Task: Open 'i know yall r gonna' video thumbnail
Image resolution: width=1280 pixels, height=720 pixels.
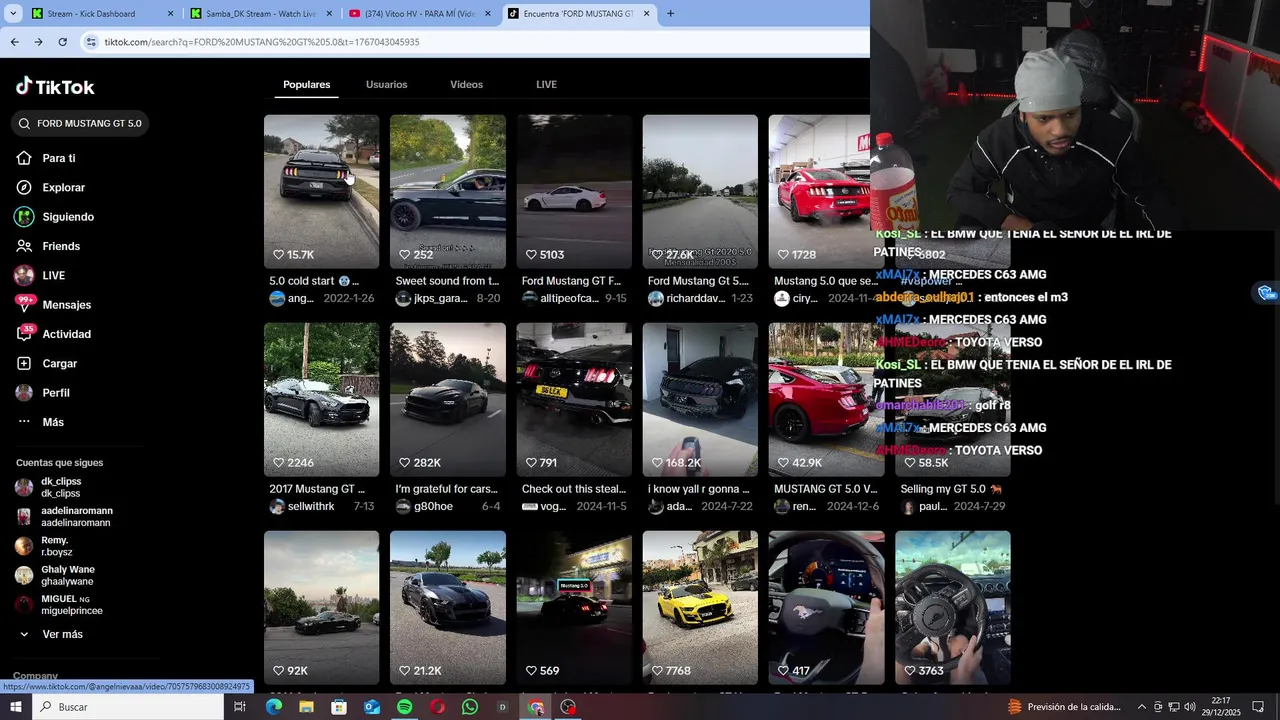Action: [700, 399]
